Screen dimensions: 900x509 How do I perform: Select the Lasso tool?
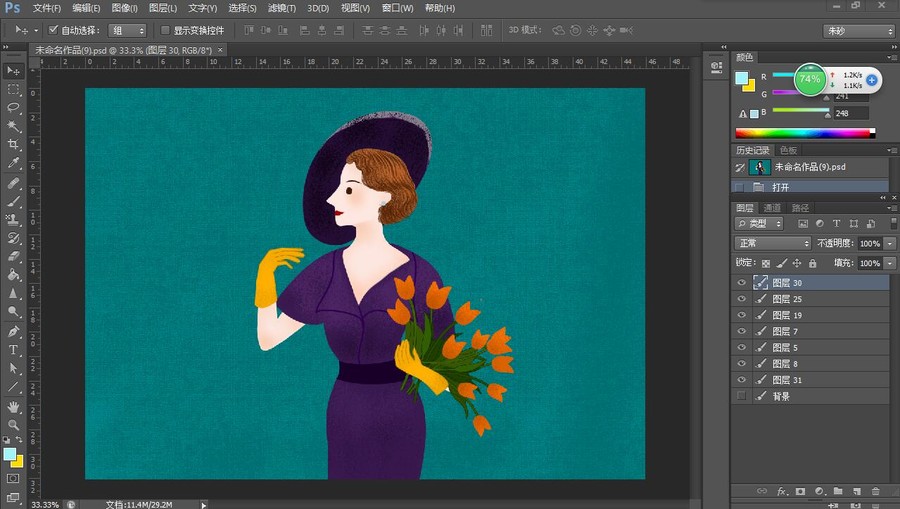tap(13, 108)
